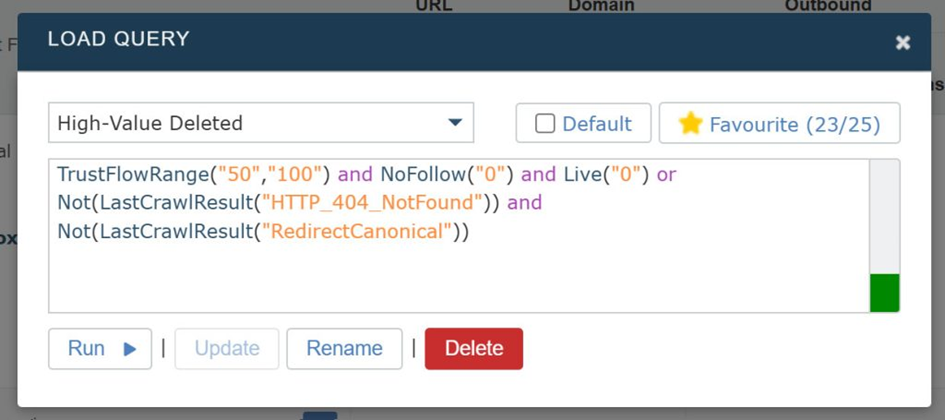Click the Domain column header
This screenshot has width=945, height=420.
point(601,6)
